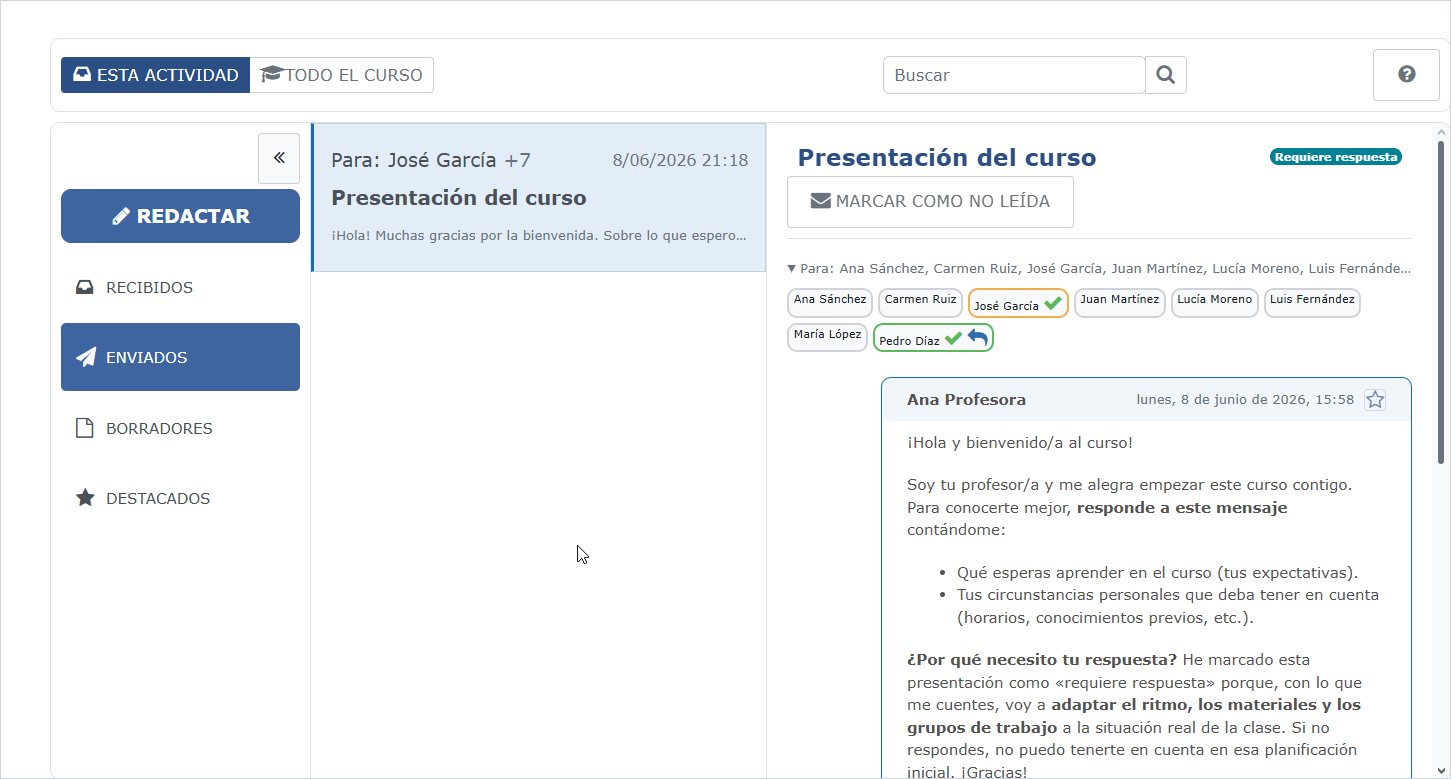Open the BORRADORES folder

(180, 428)
